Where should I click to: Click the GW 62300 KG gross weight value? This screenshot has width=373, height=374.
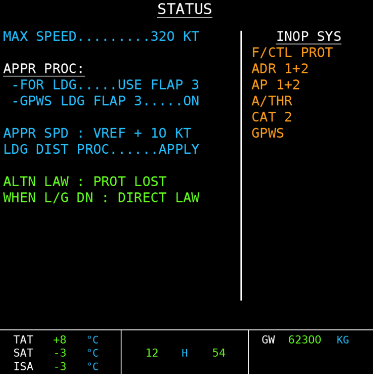tap(305, 340)
